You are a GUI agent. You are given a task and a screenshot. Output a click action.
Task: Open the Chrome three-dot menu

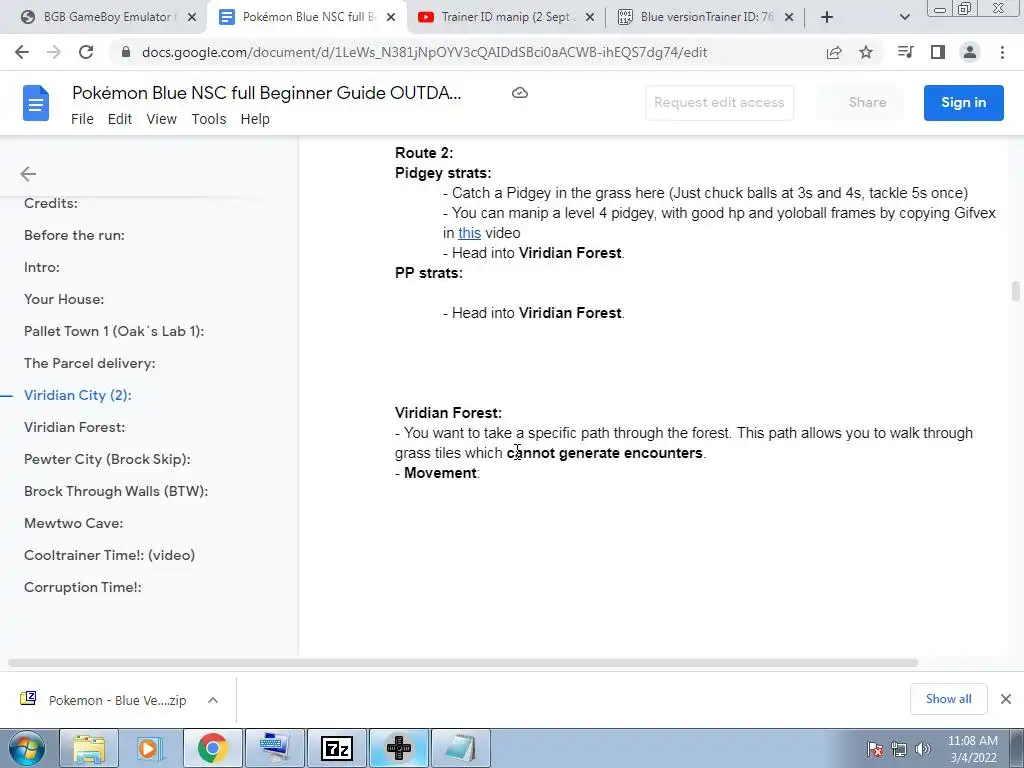[x=1002, y=52]
